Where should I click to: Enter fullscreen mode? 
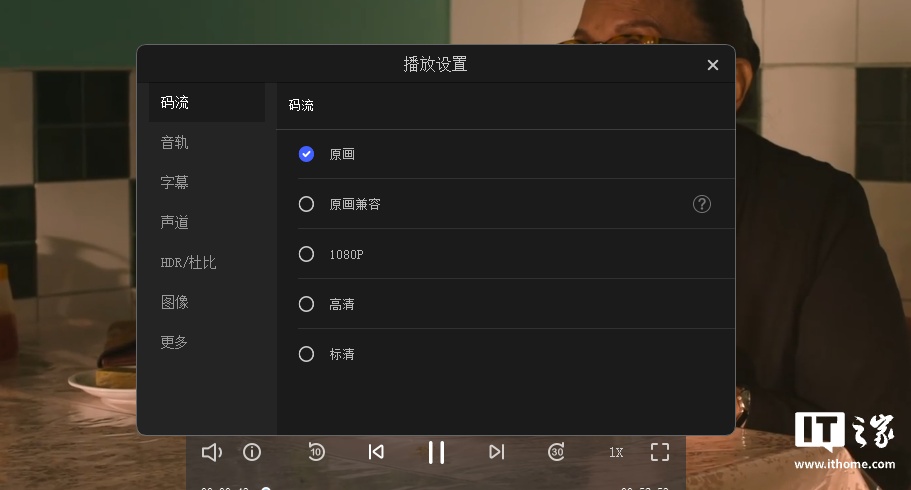tap(659, 452)
